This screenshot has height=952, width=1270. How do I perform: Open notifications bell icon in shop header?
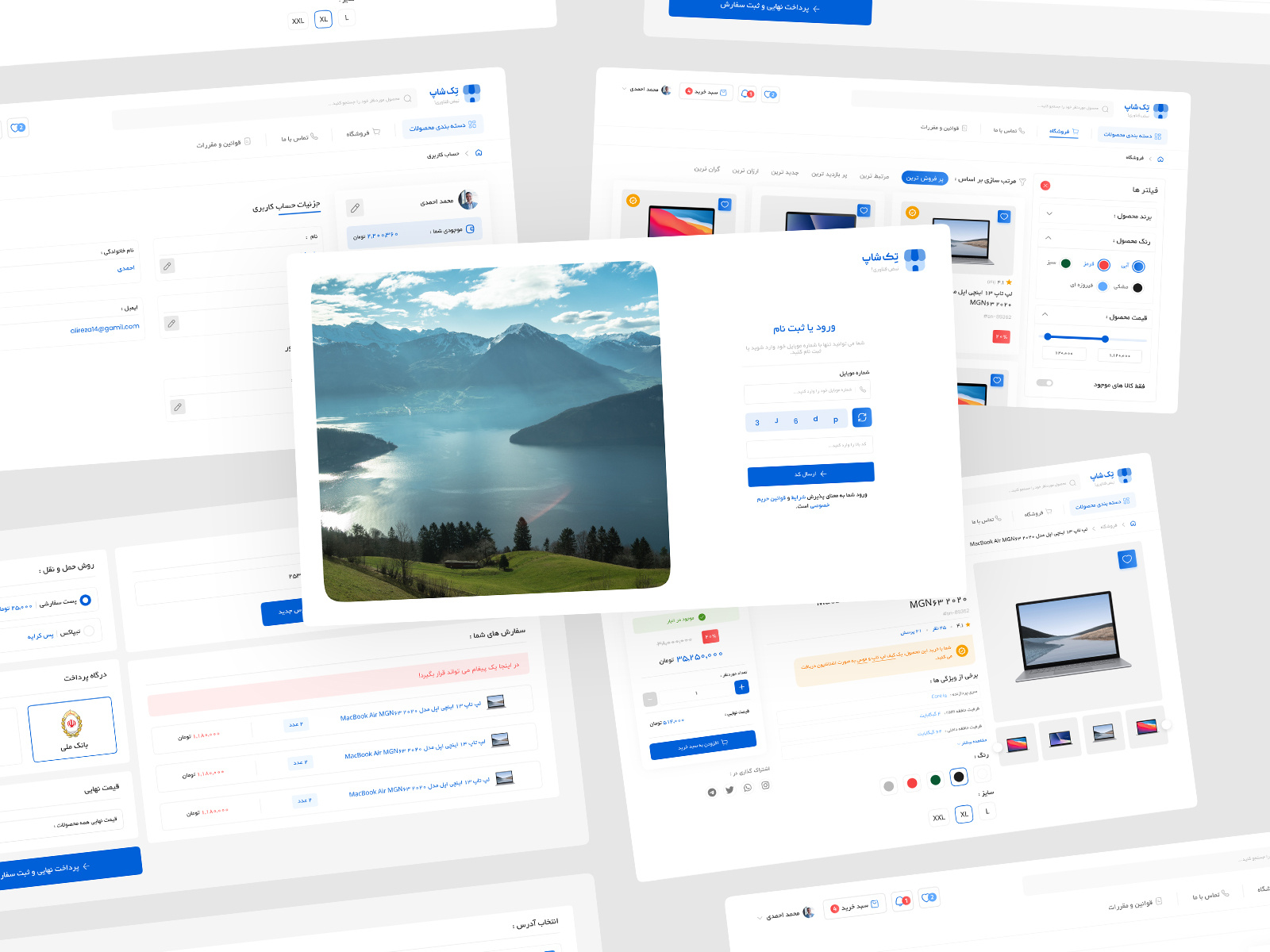pos(747,94)
